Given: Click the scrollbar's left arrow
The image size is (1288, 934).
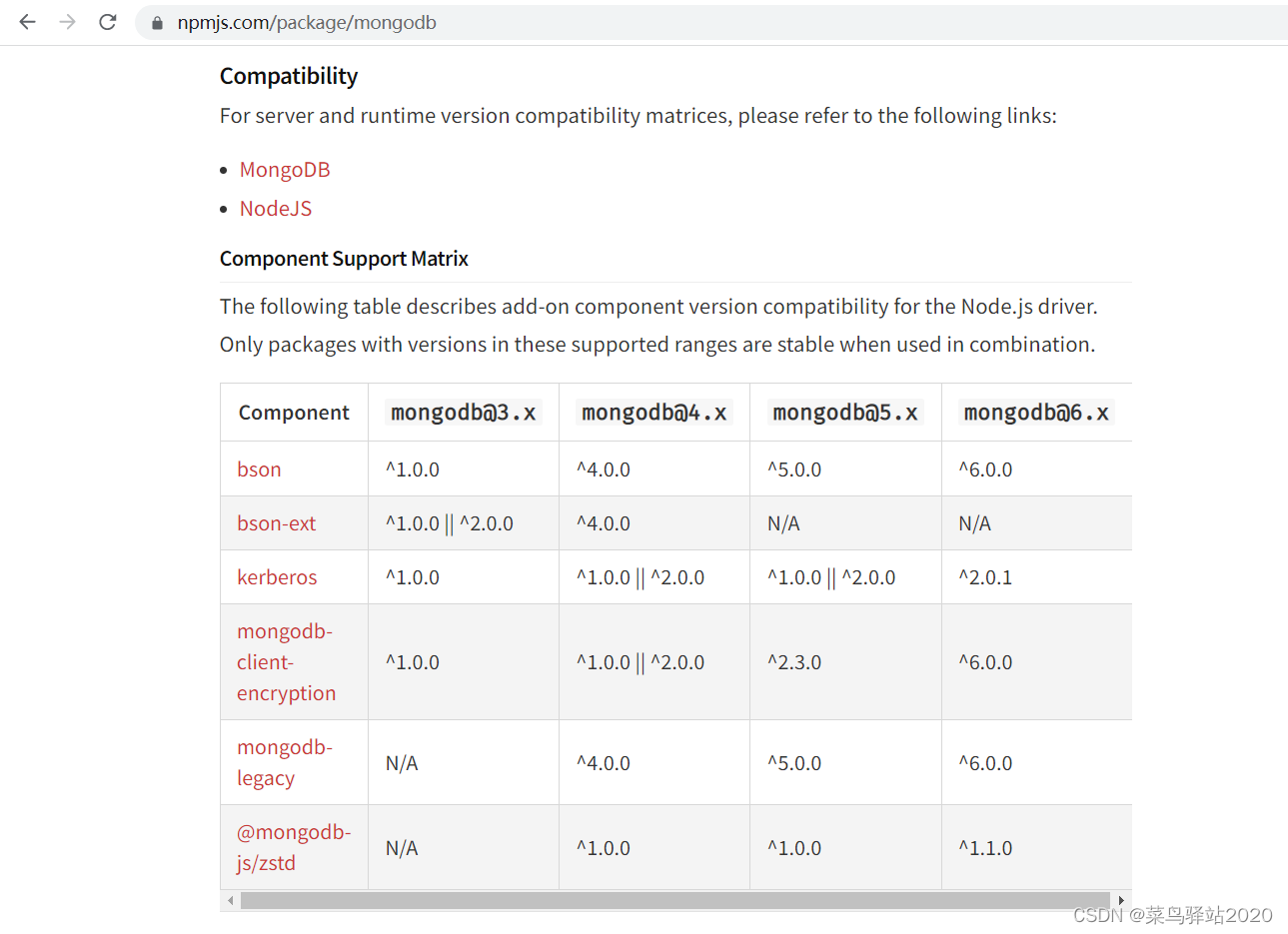Looking at the screenshot, I should 230,900.
